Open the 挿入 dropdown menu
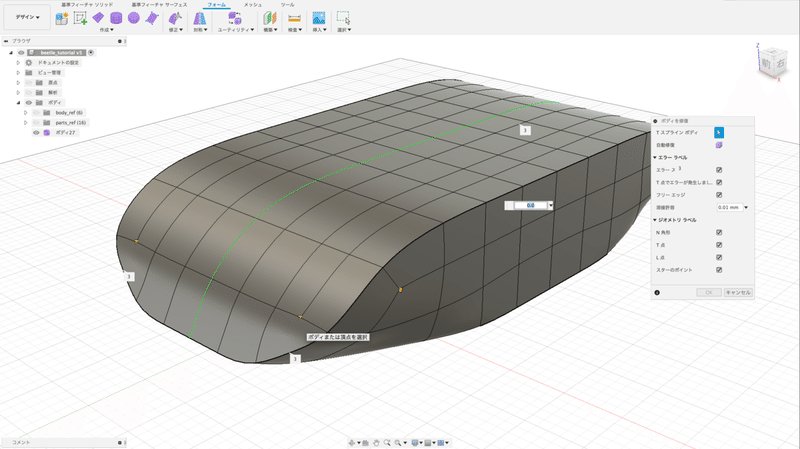The image size is (800, 449). pos(319,30)
